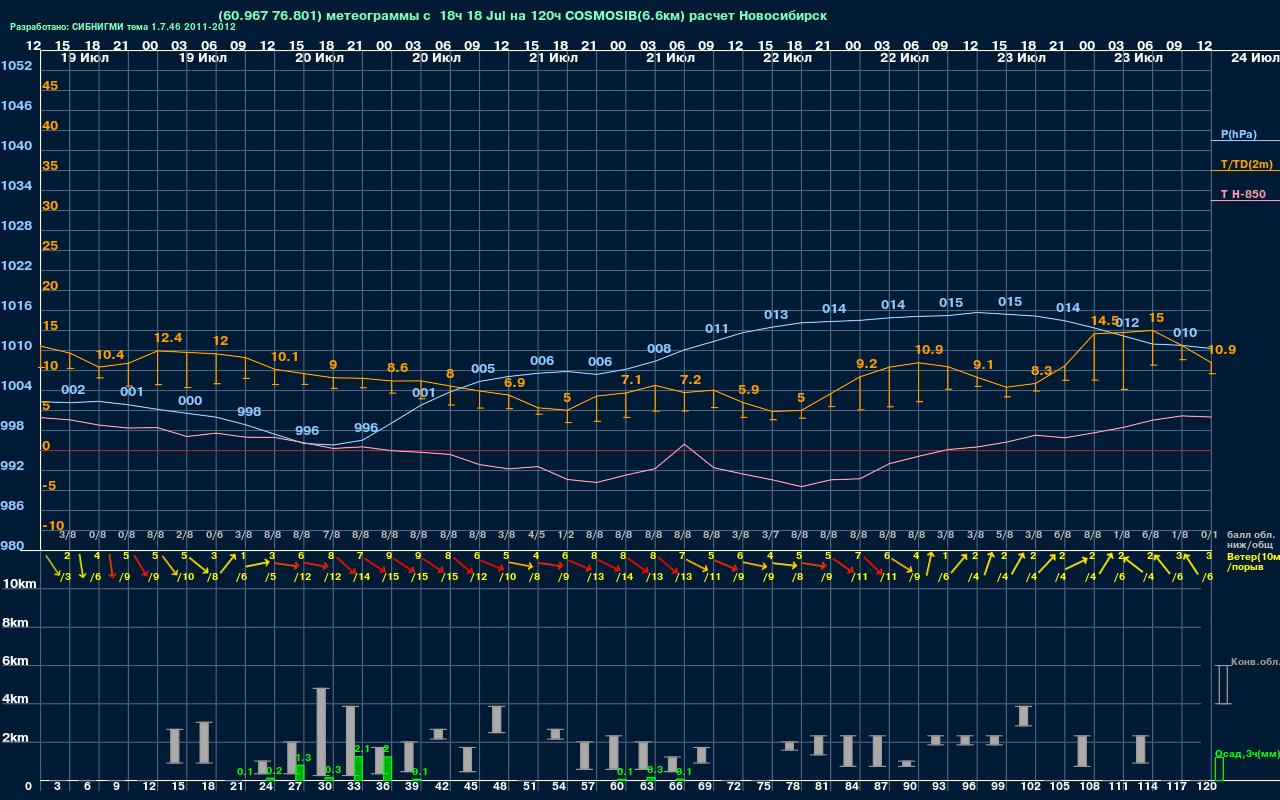Click the orange legend line under T/TD(2m)
The height and width of the screenshot is (800, 1280).
pyautogui.click(x=1245, y=171)
